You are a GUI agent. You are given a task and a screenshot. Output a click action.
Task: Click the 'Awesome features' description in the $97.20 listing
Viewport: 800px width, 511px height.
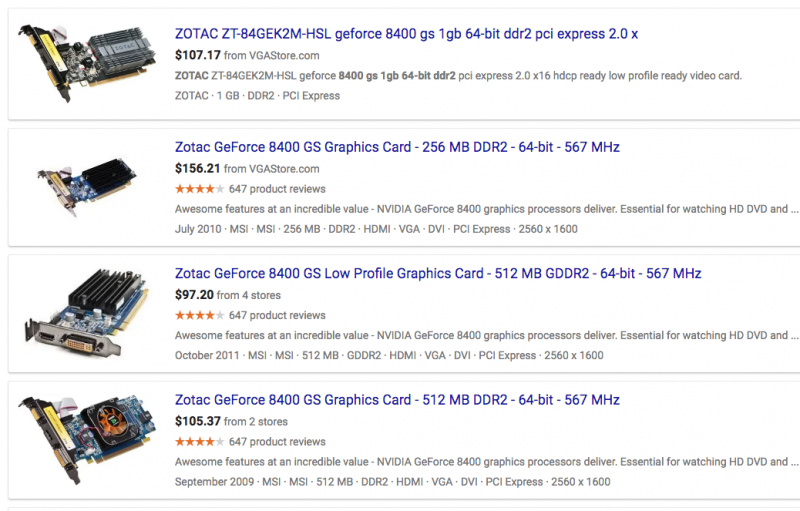487,336
